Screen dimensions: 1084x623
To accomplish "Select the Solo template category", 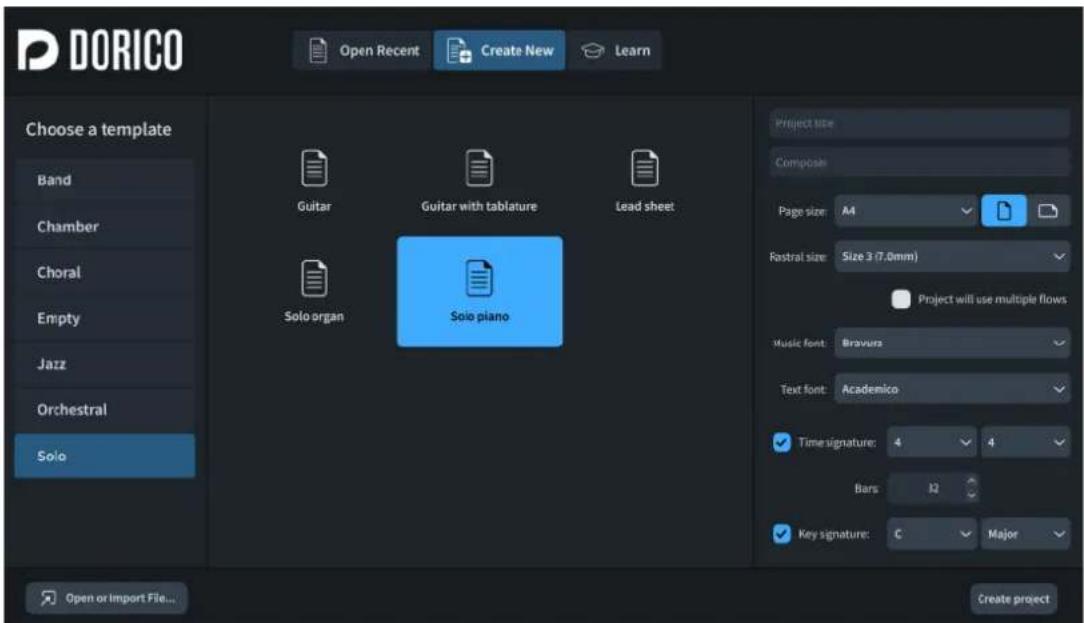I will [x=104, y=456].
